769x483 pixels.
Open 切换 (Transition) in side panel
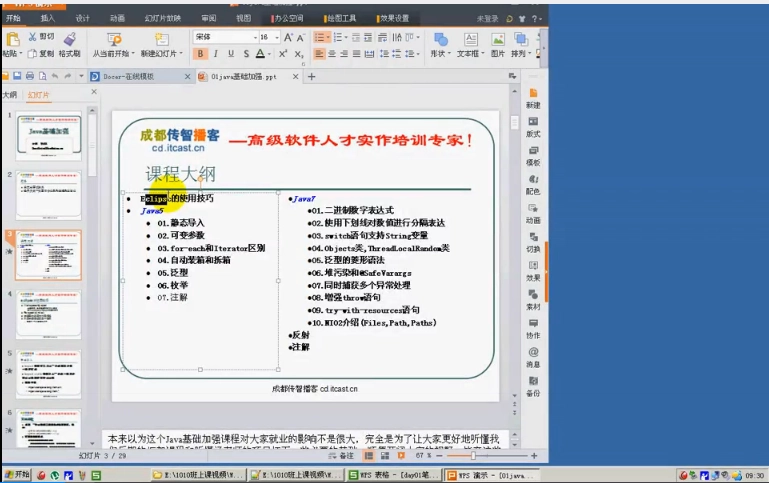click(533, 243)
